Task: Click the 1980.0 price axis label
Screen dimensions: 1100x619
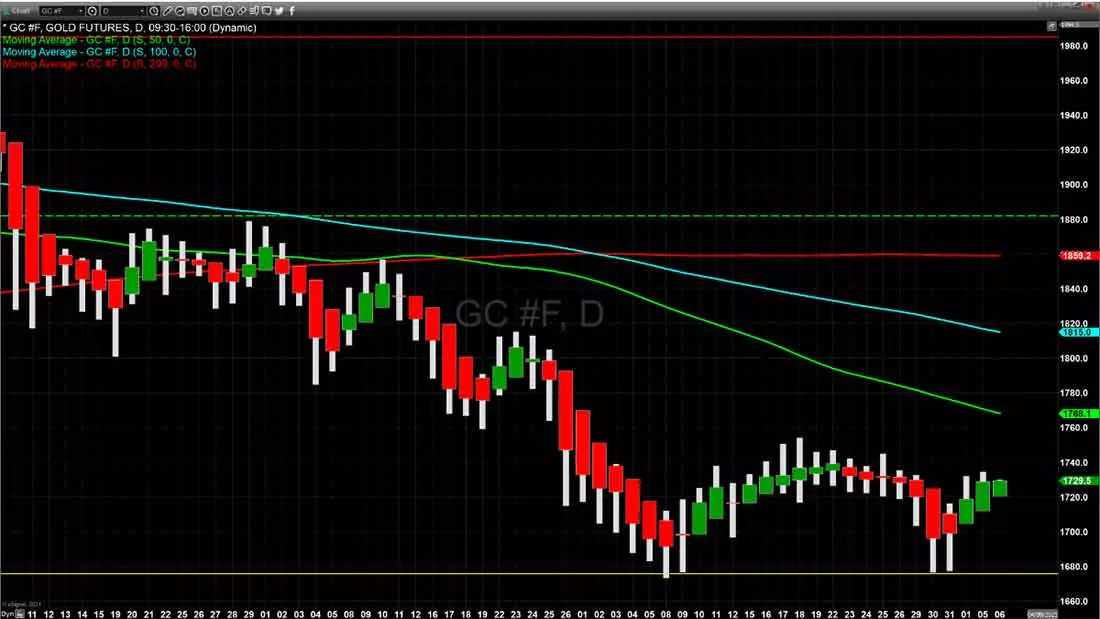Action: click(1075, 46)
